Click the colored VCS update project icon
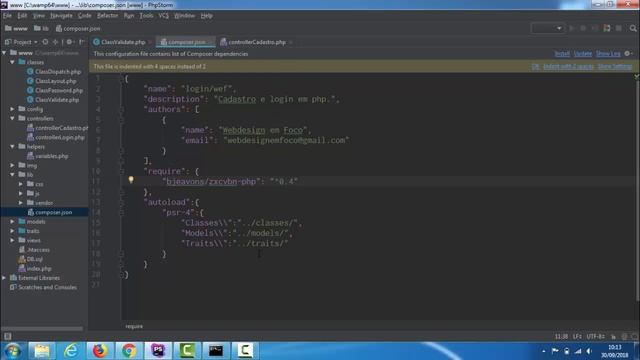The image size is (640, 360). (x=607, y=28)
